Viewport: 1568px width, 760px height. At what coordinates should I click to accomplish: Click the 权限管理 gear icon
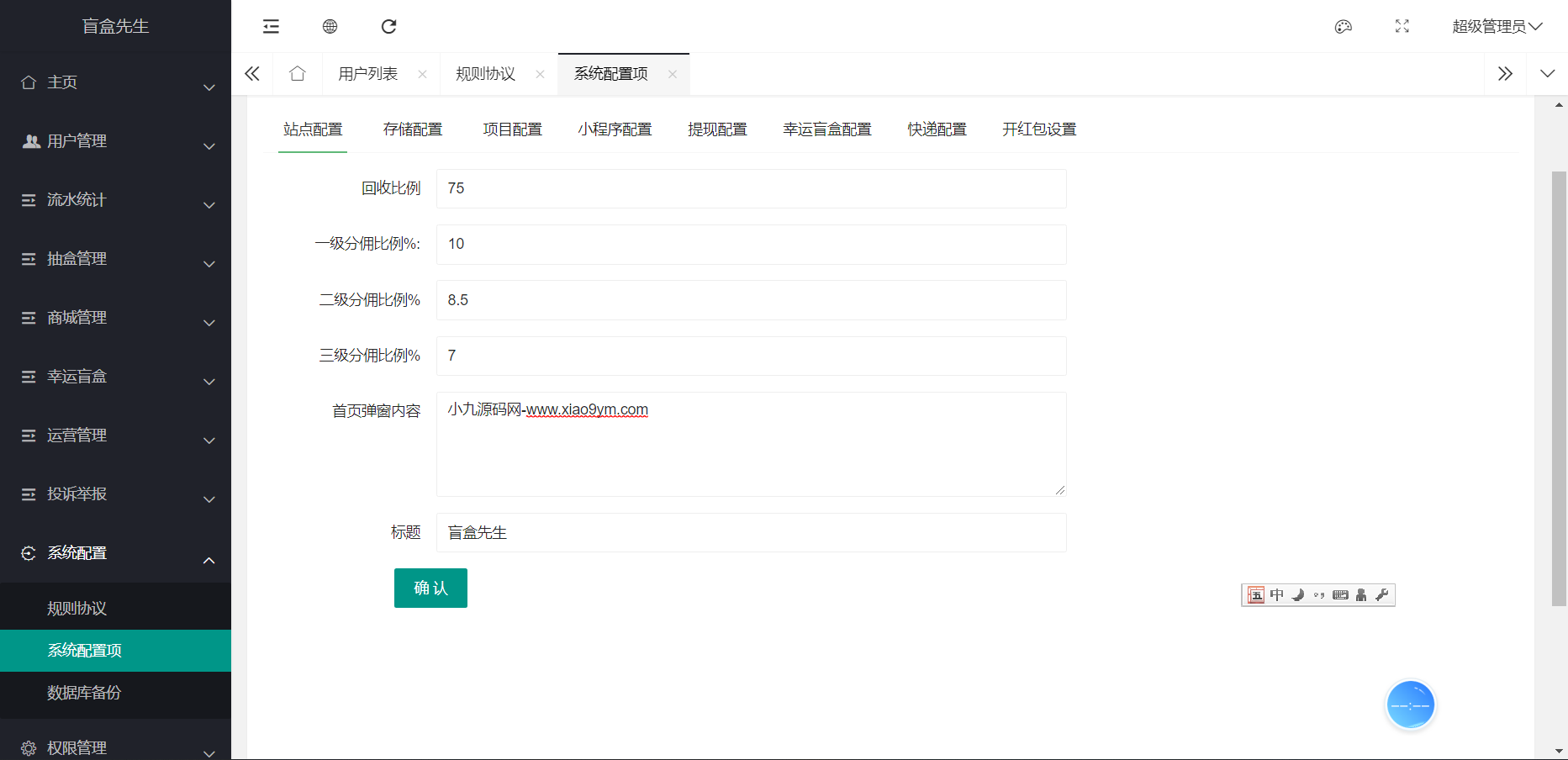click(29, 748)
